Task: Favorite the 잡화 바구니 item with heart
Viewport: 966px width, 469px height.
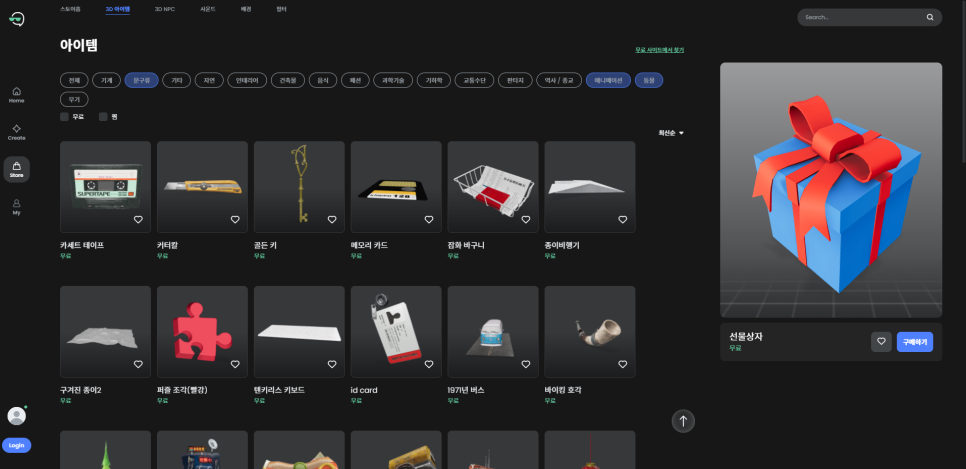Action: (526, 219)
